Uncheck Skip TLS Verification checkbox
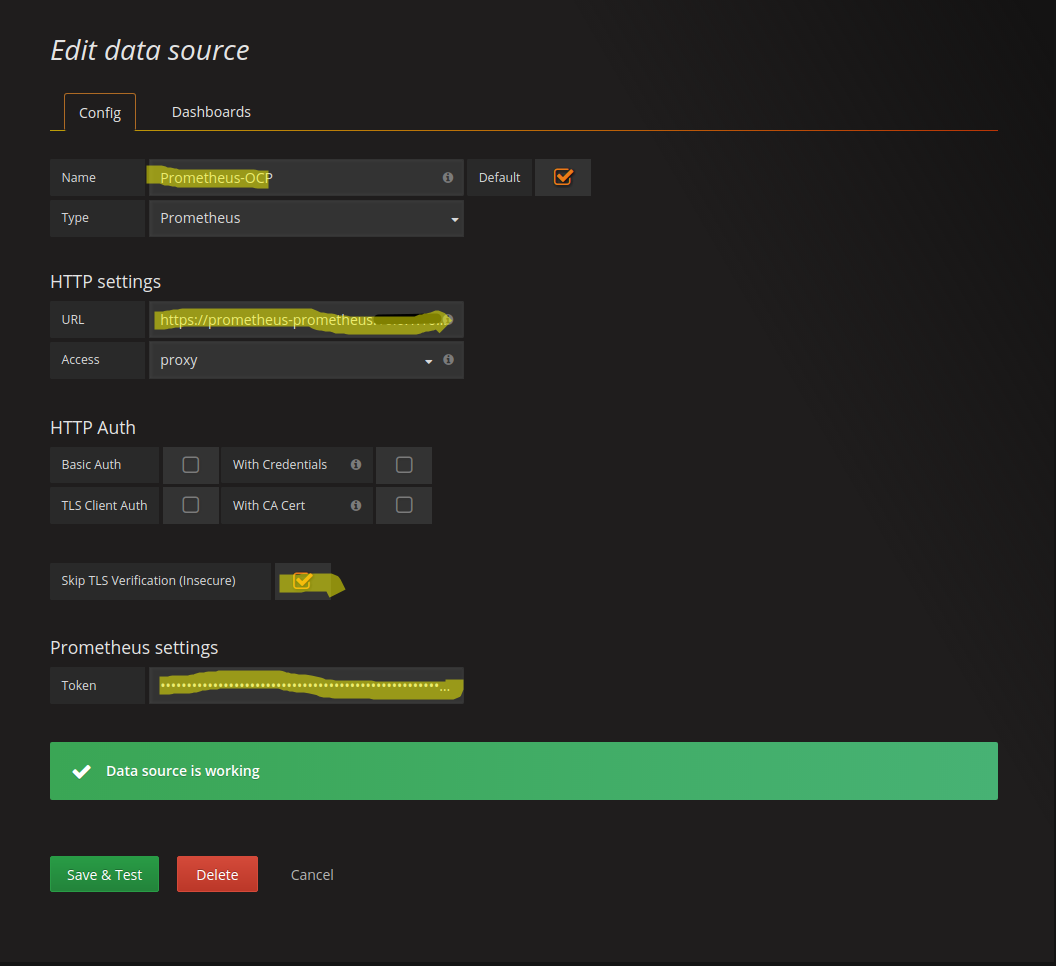Viewport: 1056px width, 966px height. [302, 581]
